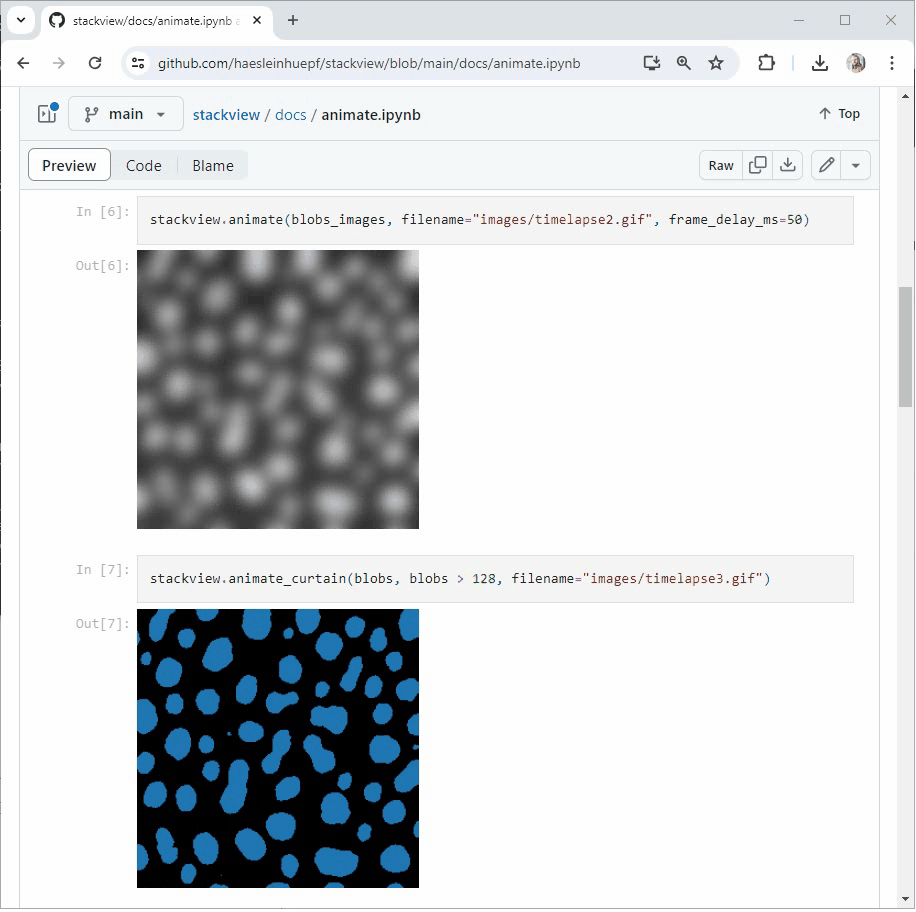The image size is (916, 912).
Task: Open the tab search dropdown arrow
Action: 20,20
